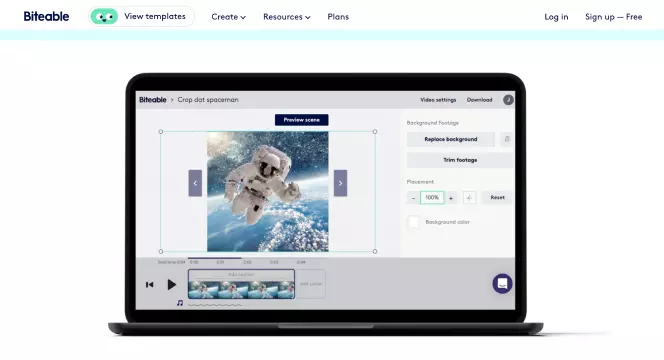Screen dimensions: 664x360
Task: Decrease zoom with the minus button
Action: coord(413,198)
